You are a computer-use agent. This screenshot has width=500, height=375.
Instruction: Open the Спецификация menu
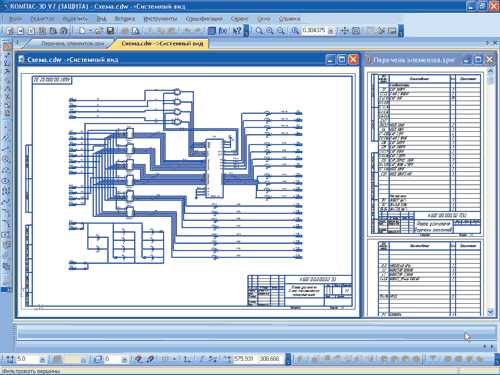(204, 19)
